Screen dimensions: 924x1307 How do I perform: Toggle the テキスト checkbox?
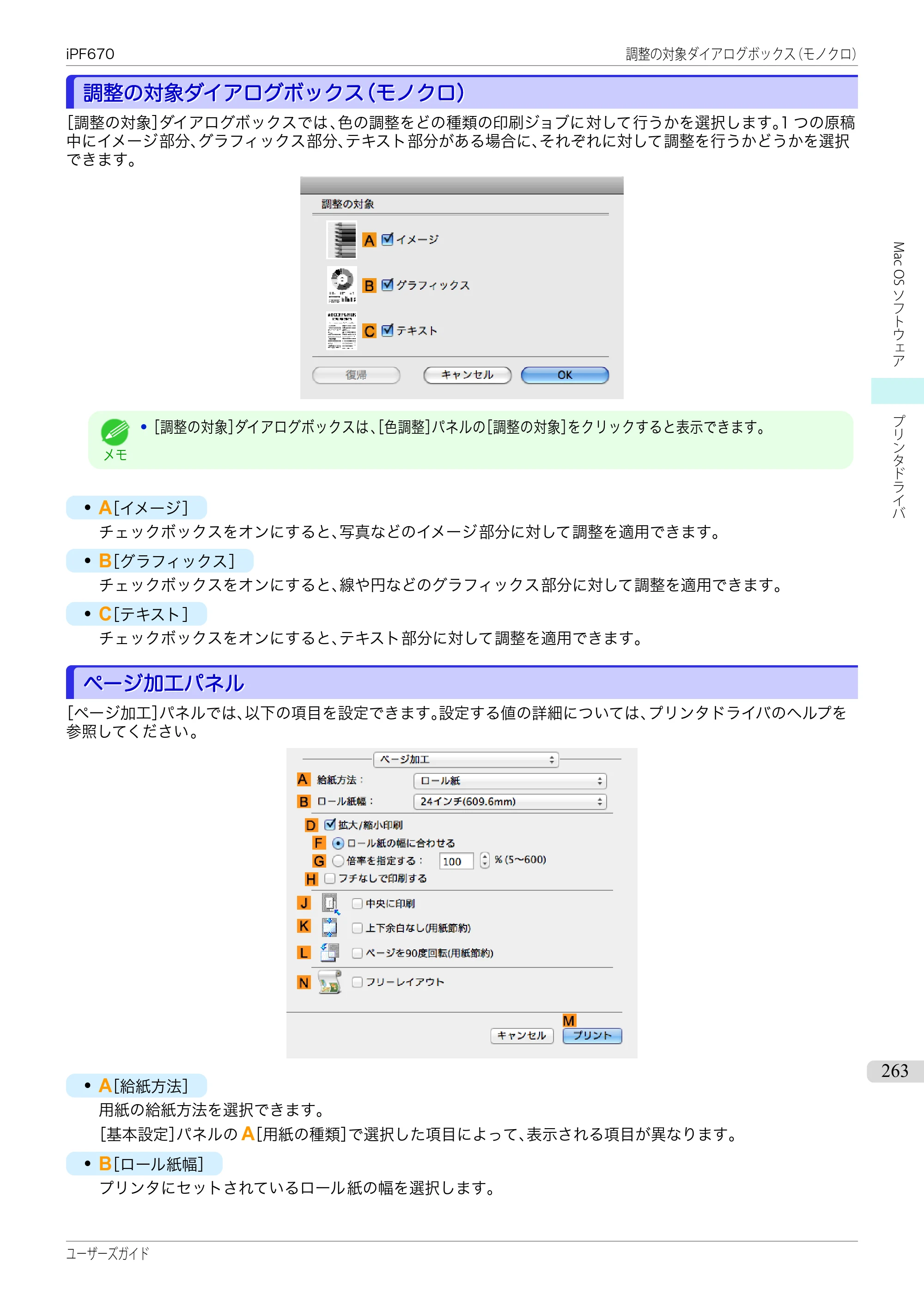coord(387,330)
